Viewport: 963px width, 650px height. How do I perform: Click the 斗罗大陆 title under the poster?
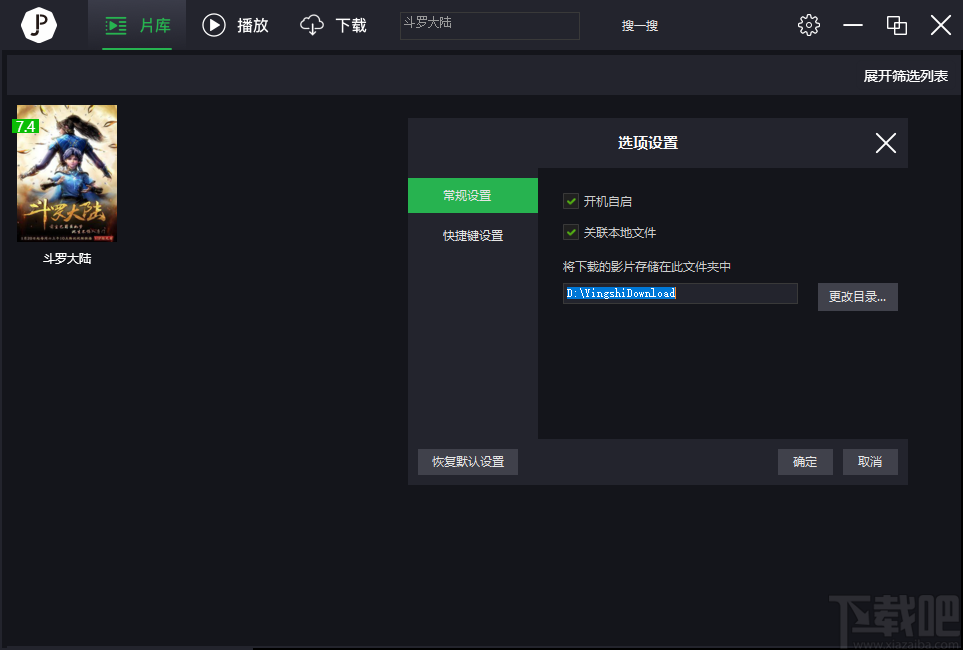pyautogui.click(x=67, y=259)
